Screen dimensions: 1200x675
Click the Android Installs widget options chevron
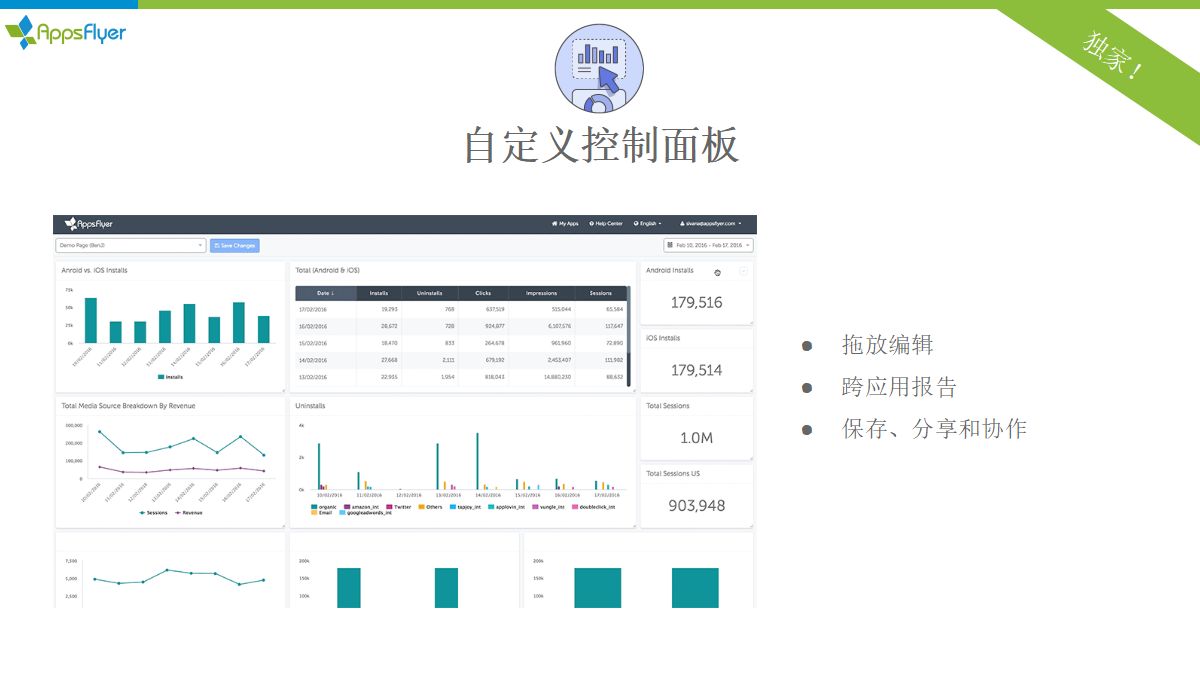point(743,271)
